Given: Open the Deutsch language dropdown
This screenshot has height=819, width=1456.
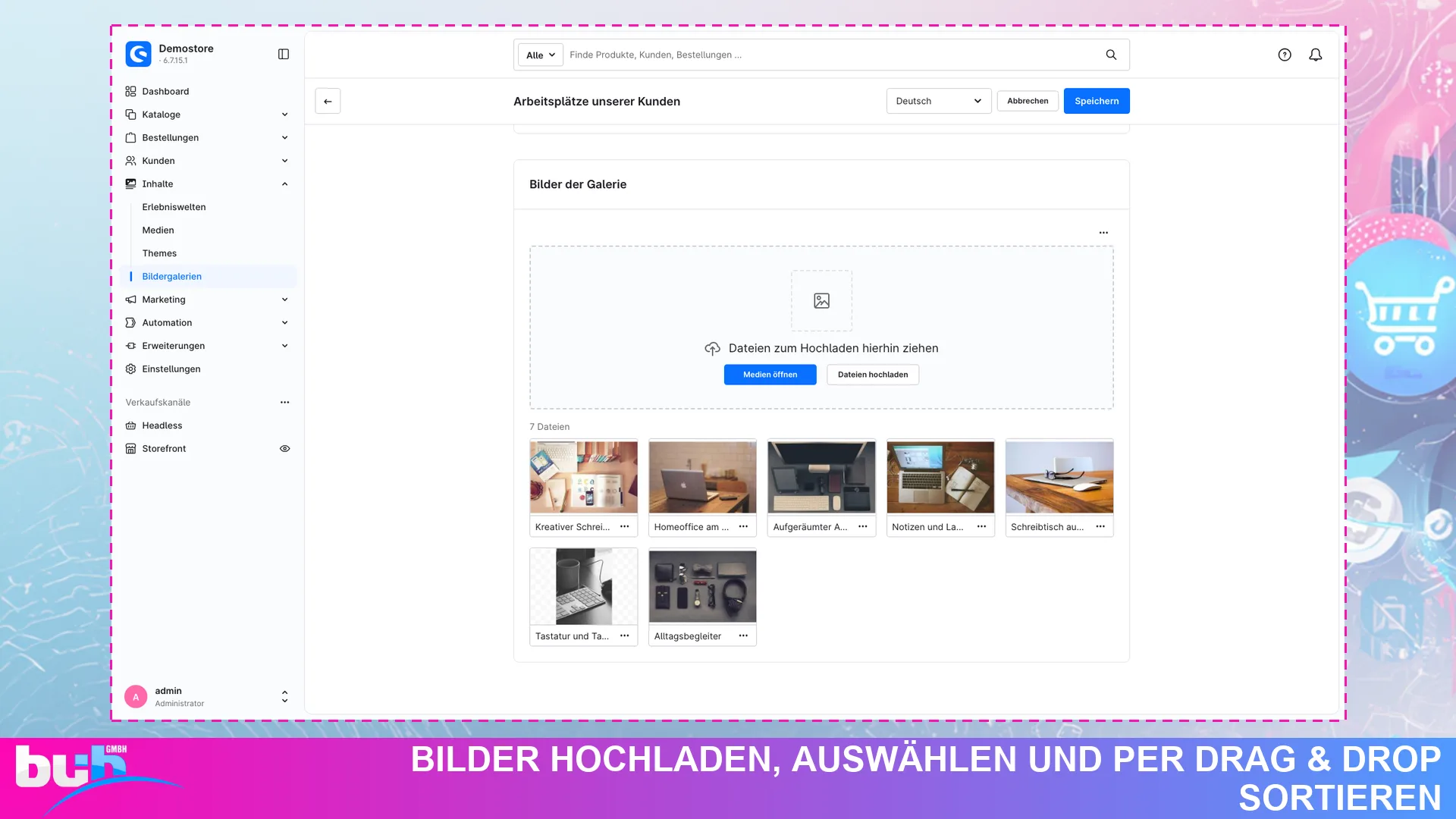Looking at the screenshot, I should coord(939,101).
